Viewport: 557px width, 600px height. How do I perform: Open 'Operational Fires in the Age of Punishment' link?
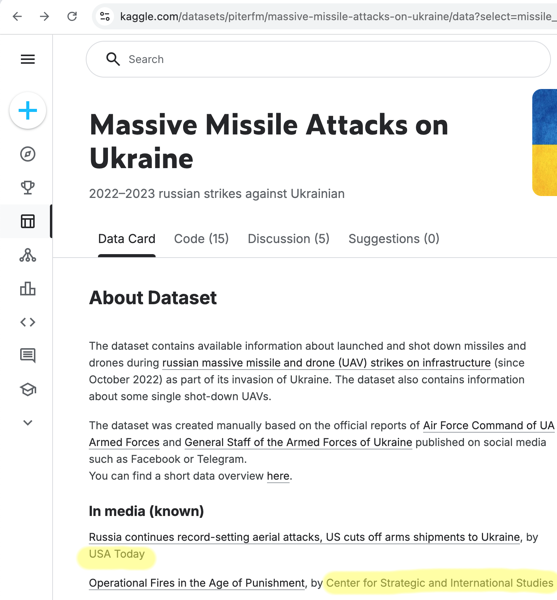(197, 583)
